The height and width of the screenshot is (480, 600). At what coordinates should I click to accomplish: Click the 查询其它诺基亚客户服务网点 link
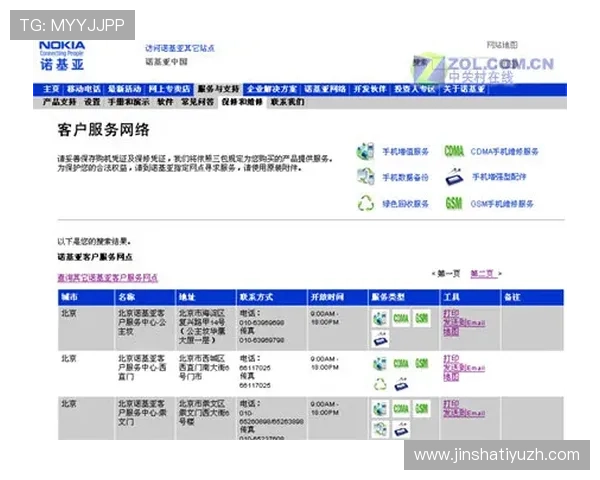click(108, 278)
